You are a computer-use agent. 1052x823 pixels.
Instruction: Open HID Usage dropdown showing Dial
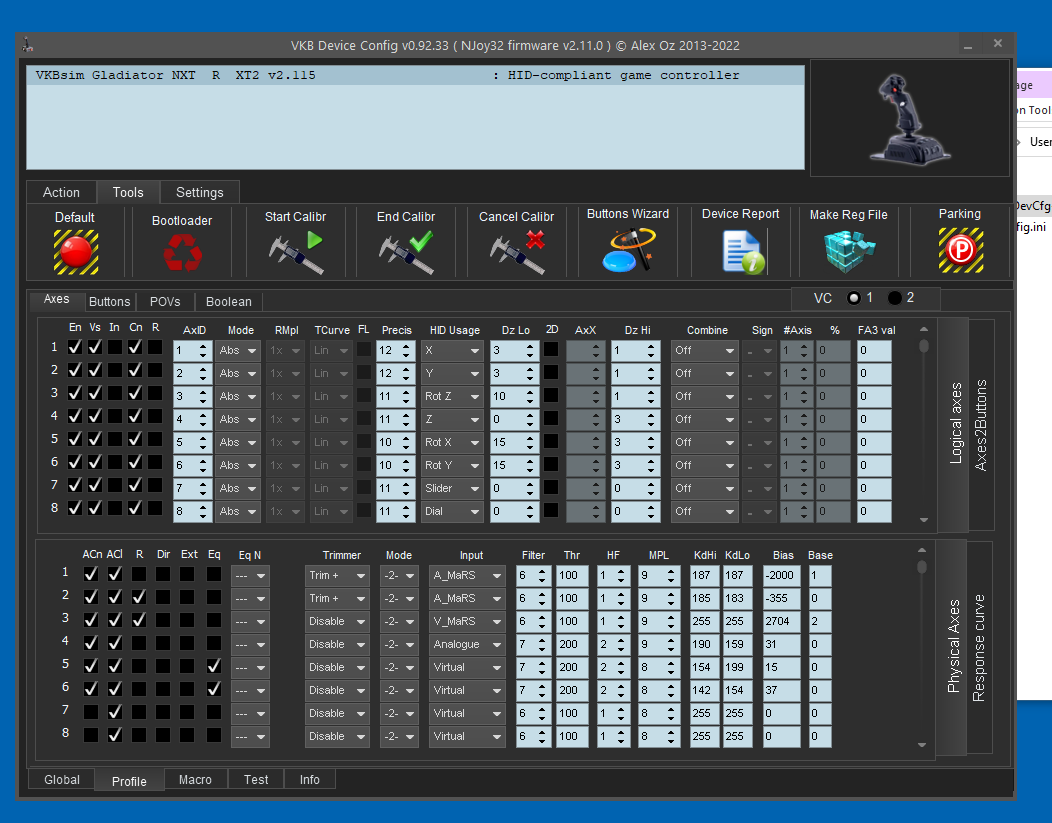(x=452, y=511)
